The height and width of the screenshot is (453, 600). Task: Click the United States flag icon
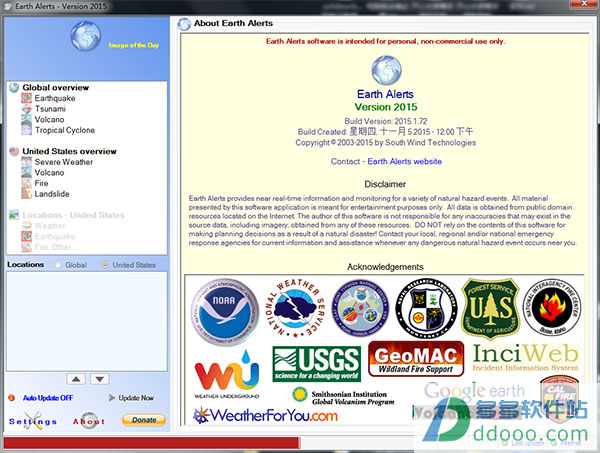[14, 151]
